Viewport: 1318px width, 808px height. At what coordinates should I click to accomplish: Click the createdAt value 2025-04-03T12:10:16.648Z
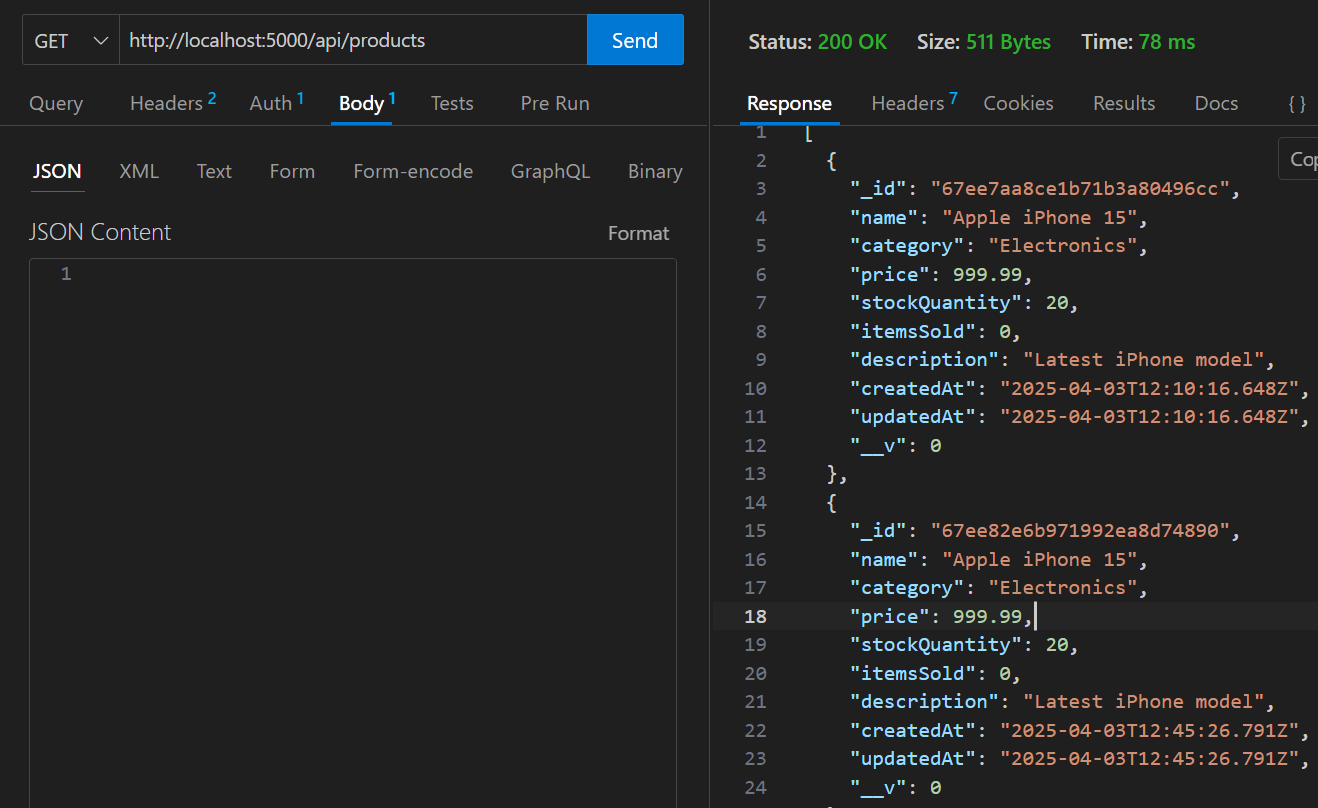[x=1149, y=388]
